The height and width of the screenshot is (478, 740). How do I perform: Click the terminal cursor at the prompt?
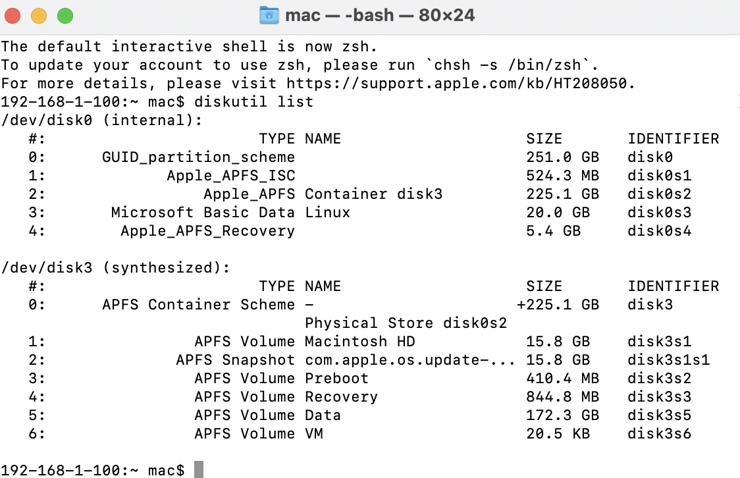199,470
